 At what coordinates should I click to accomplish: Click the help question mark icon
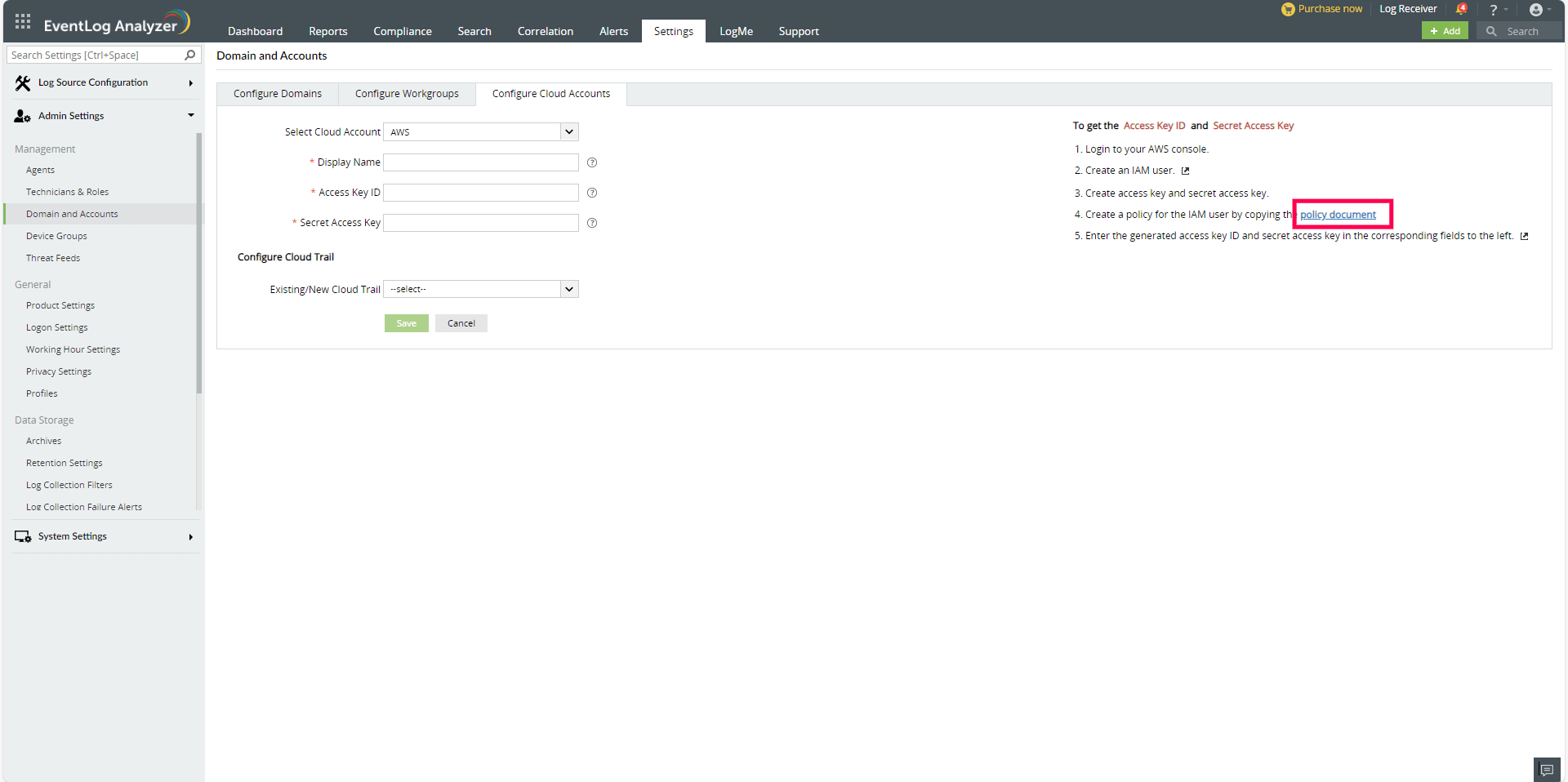click(x=1494, y=9)
